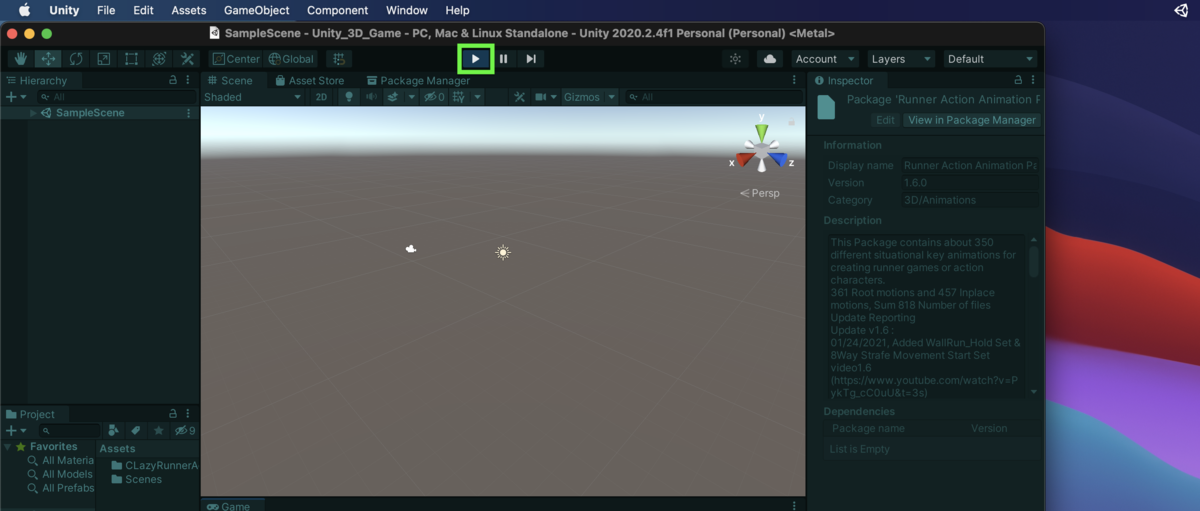
Task: Open scene effects dropdown arrow
Action: [410, 97]
